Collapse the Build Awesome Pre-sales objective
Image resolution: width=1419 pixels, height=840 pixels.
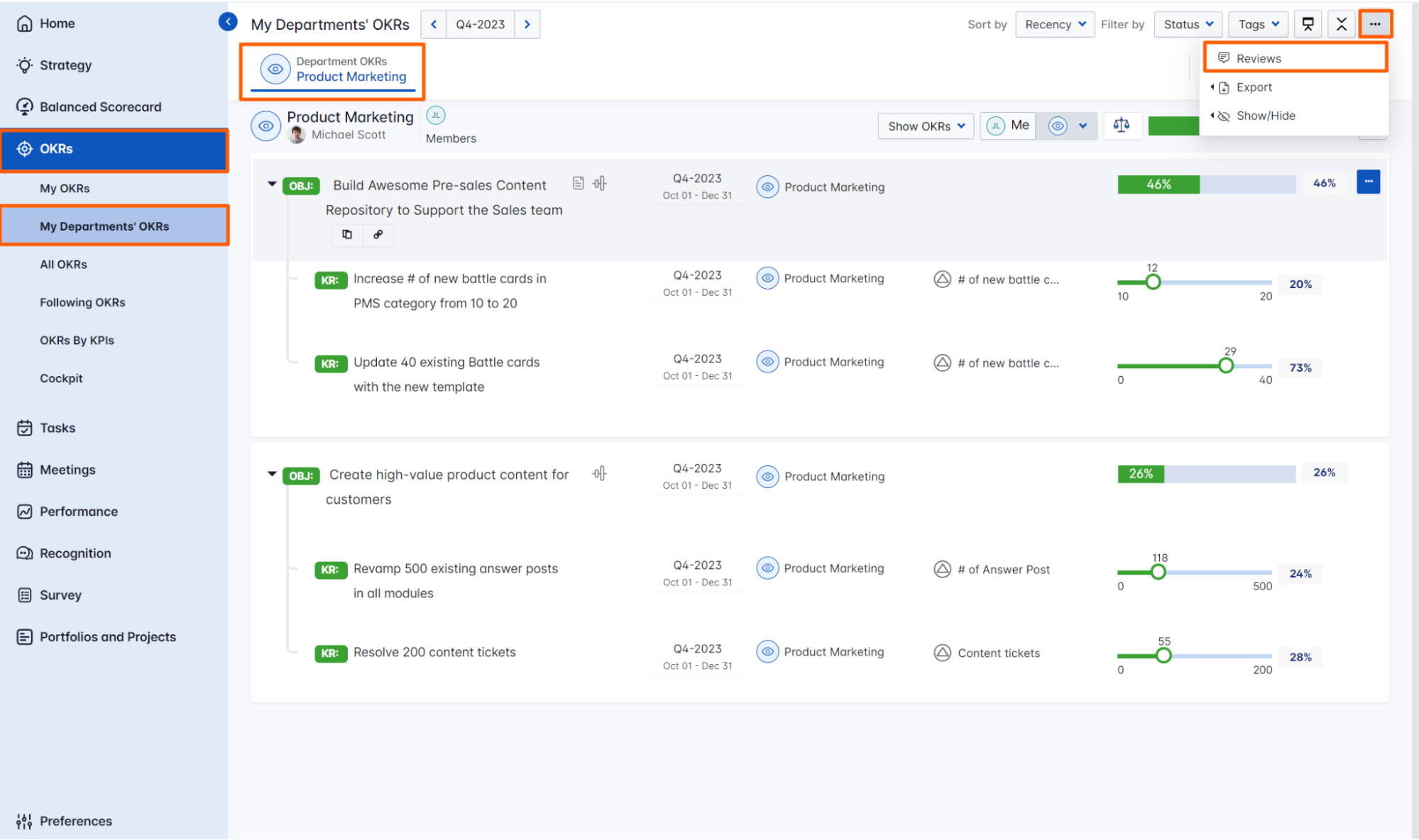point(272,184)
